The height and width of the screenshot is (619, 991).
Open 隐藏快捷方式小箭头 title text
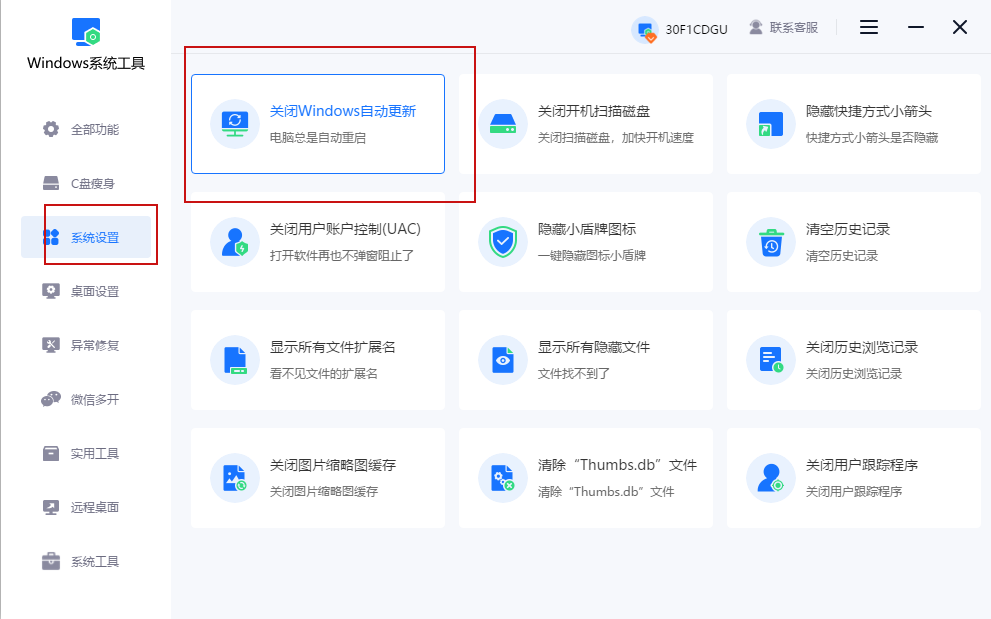(x=868, y=111)
